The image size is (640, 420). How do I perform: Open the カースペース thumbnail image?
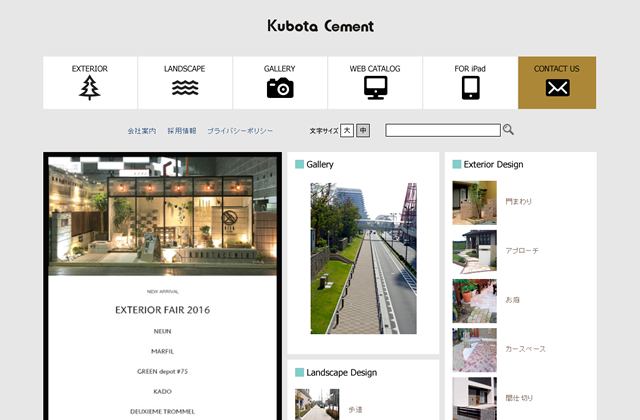[x=475, y=350]
